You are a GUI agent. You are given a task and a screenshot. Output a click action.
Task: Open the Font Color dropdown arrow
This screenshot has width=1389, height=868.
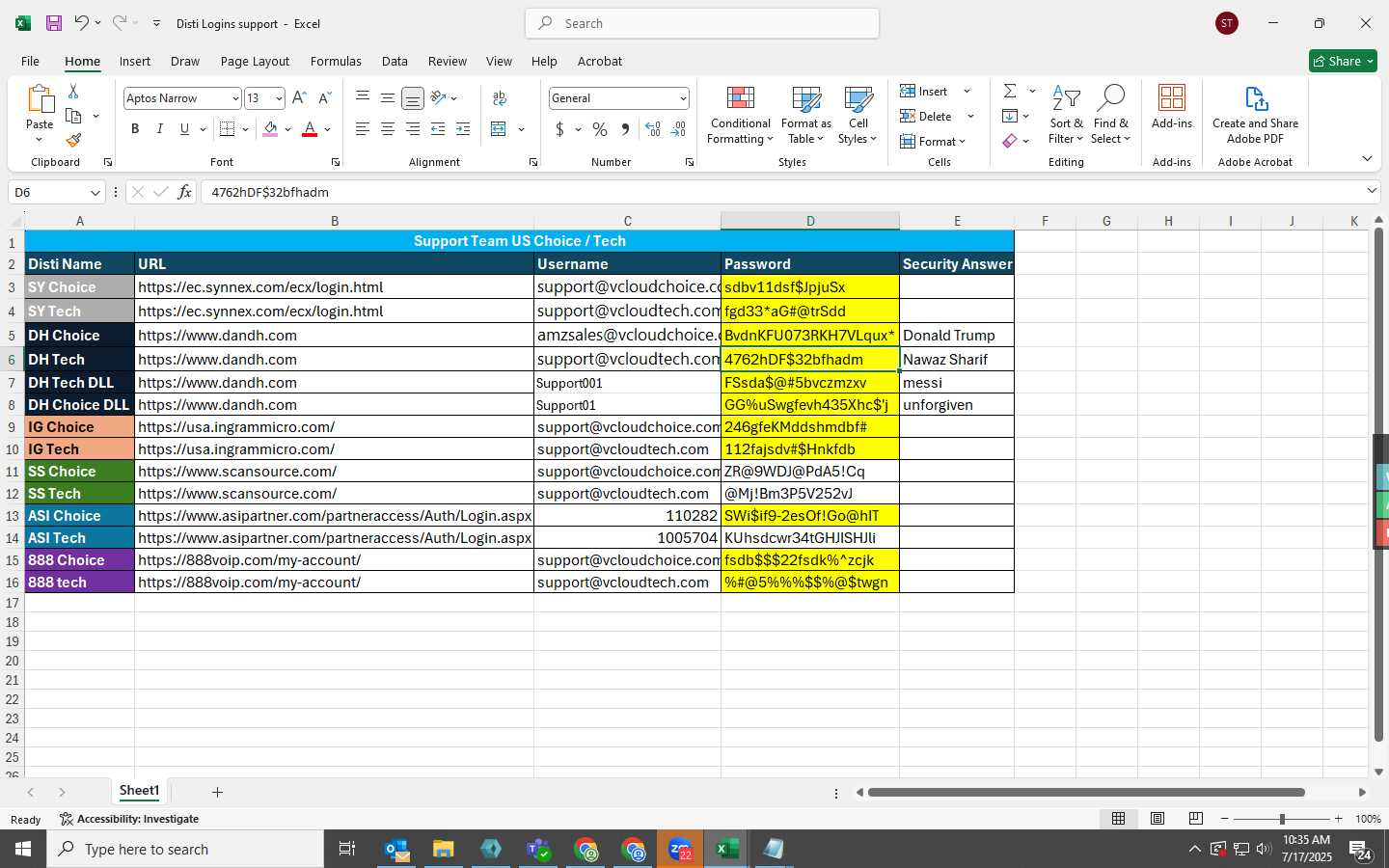328,129
